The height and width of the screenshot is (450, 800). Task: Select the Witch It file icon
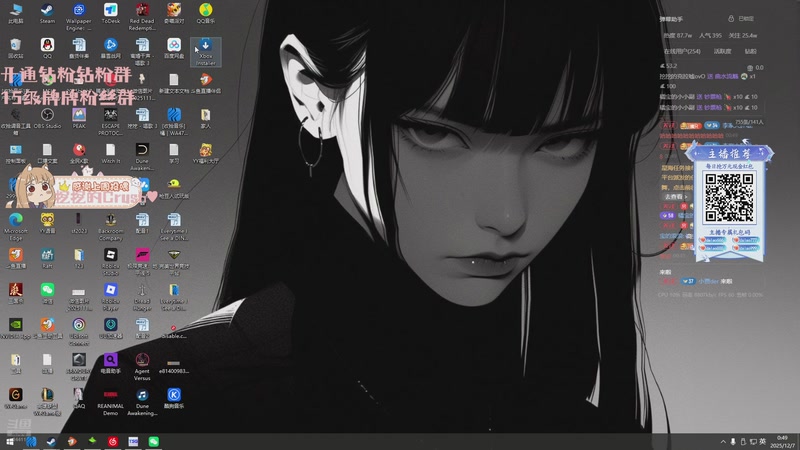click(110, 153)
